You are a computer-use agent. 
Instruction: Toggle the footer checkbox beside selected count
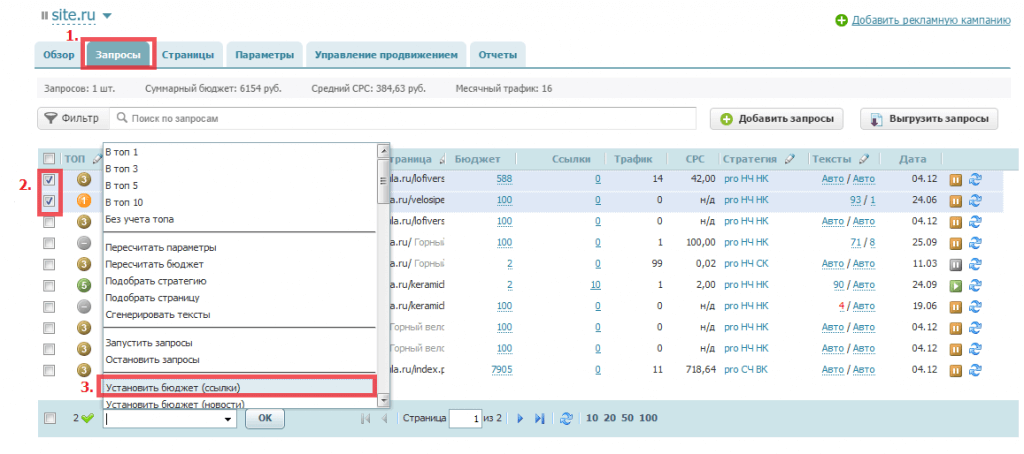tap(49, 418)
